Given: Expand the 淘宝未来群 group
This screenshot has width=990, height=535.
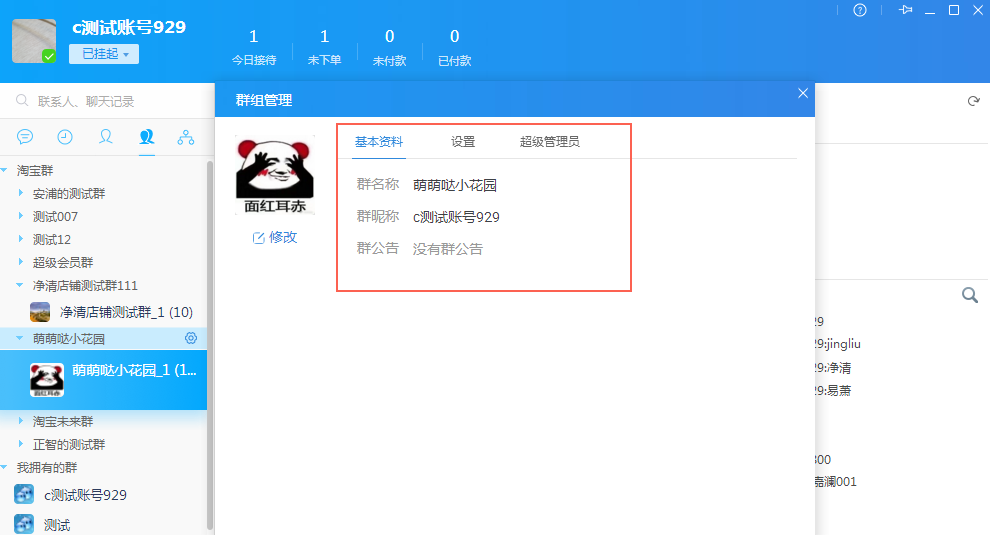Looking at the screenshot, I should [x=21, y=421].
